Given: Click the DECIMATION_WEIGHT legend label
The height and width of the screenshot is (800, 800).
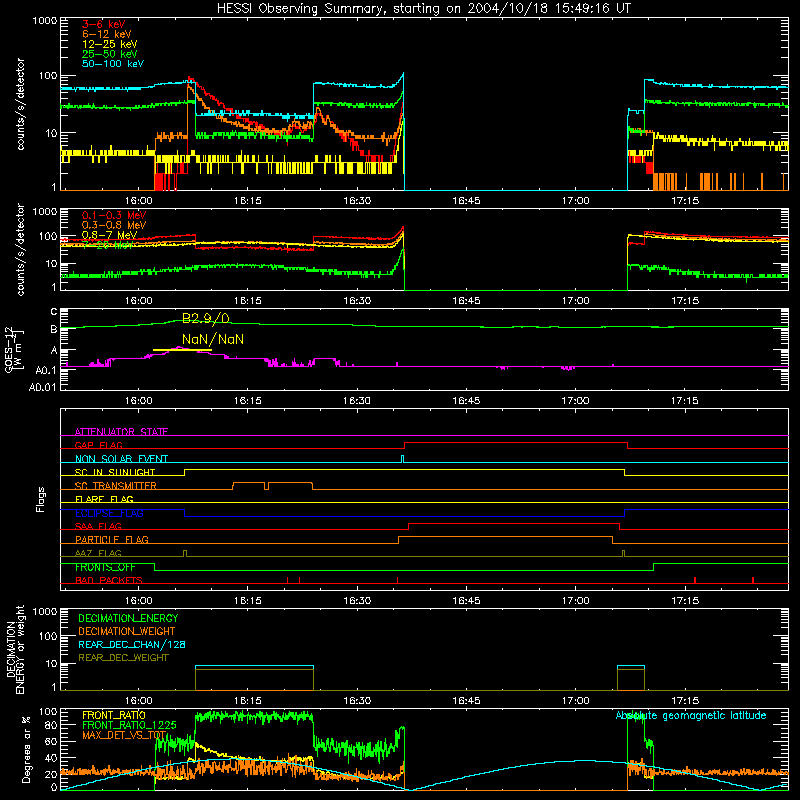Looking at the screenshot, I should coord(127,631).
